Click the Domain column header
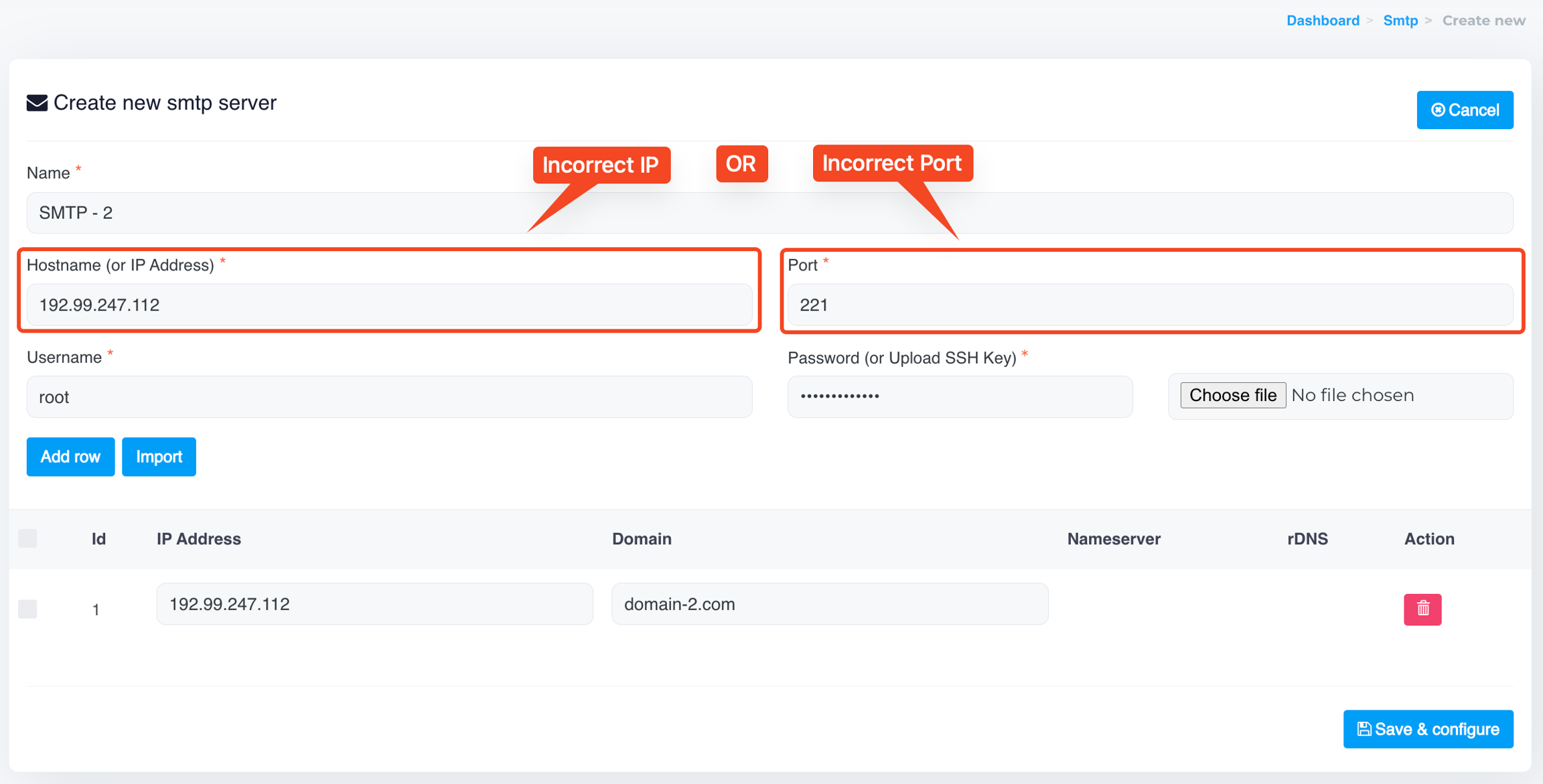The height and width of the screenshot is (784, 1543). [641, 539]
